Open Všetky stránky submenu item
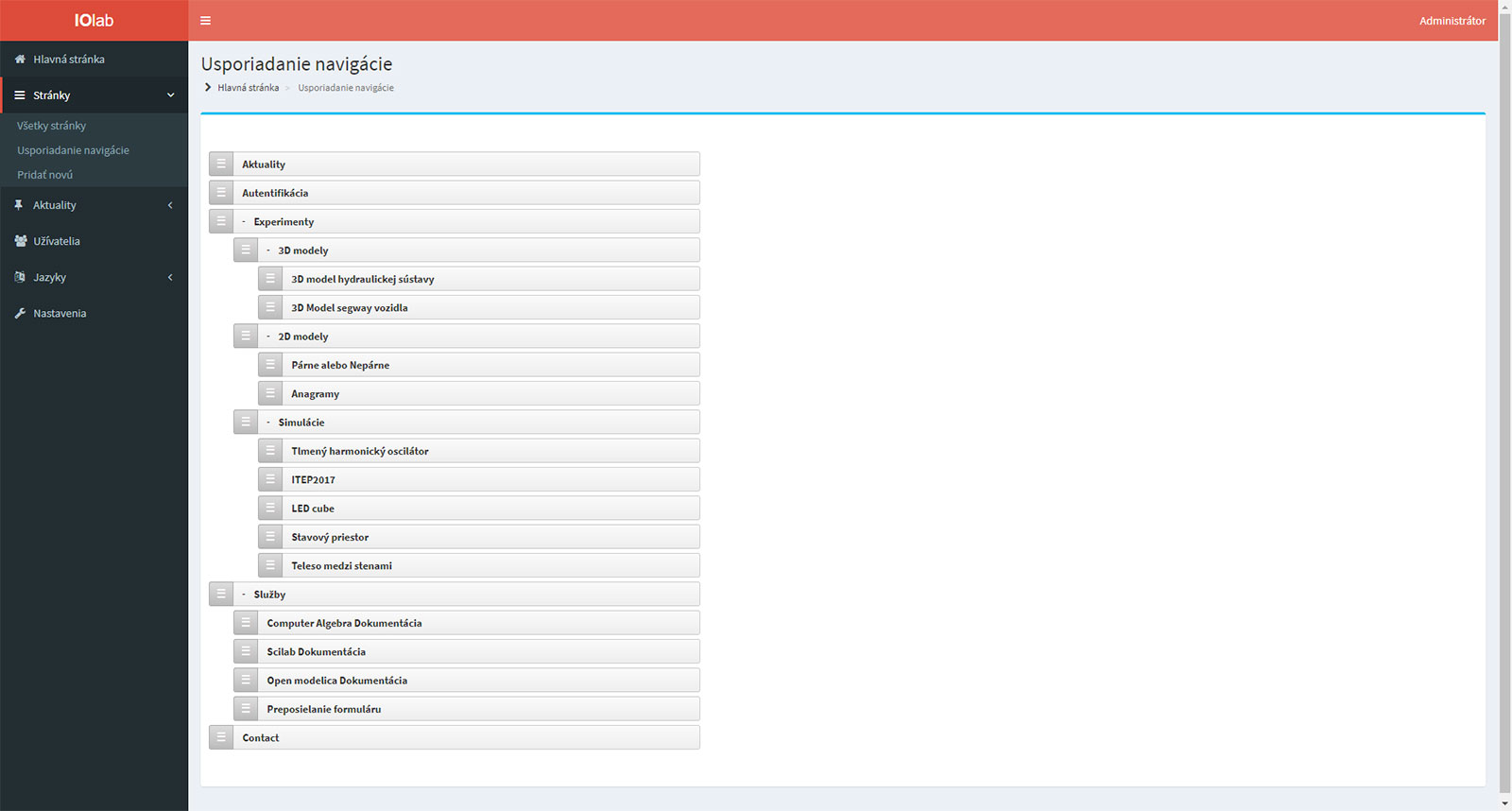The width and height of the screenshot is (1512, 811). tap(51, 126)
